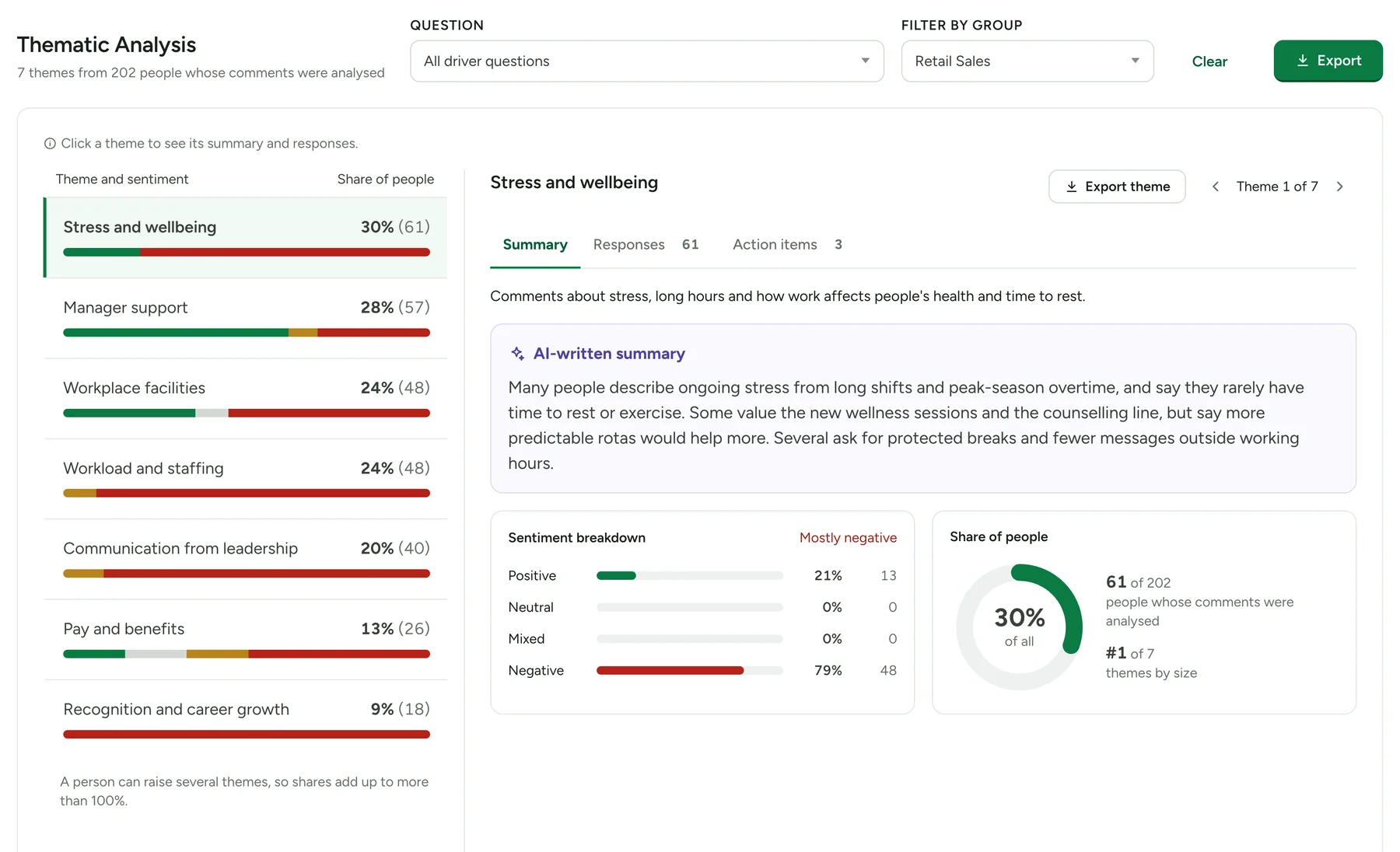The image size is (1400, 852).
Task: Click the 79% negative percentage
Action: click(828, 670)
